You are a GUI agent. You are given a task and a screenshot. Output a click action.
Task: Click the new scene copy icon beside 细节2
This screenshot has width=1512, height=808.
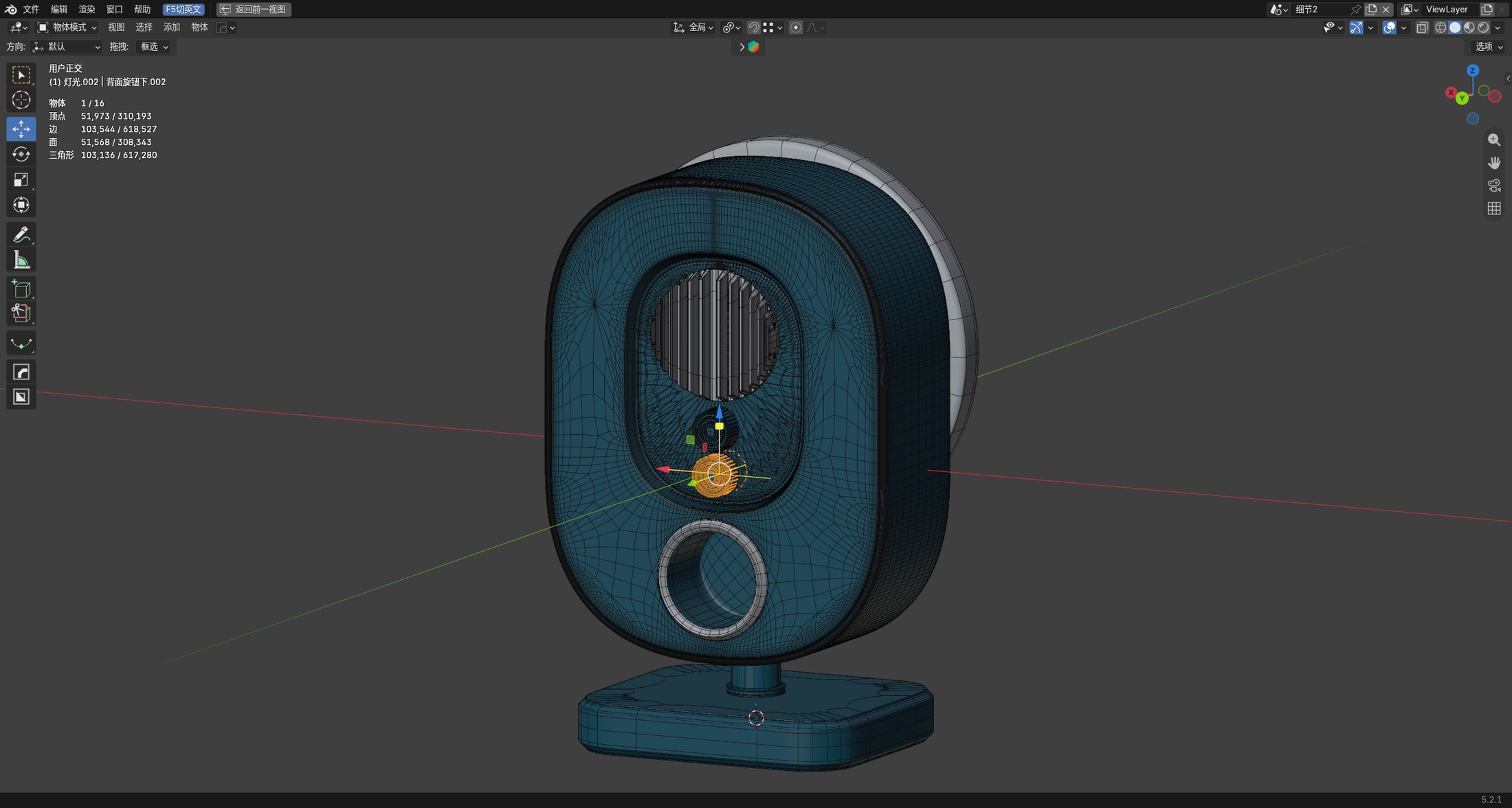click(1371, 9)
